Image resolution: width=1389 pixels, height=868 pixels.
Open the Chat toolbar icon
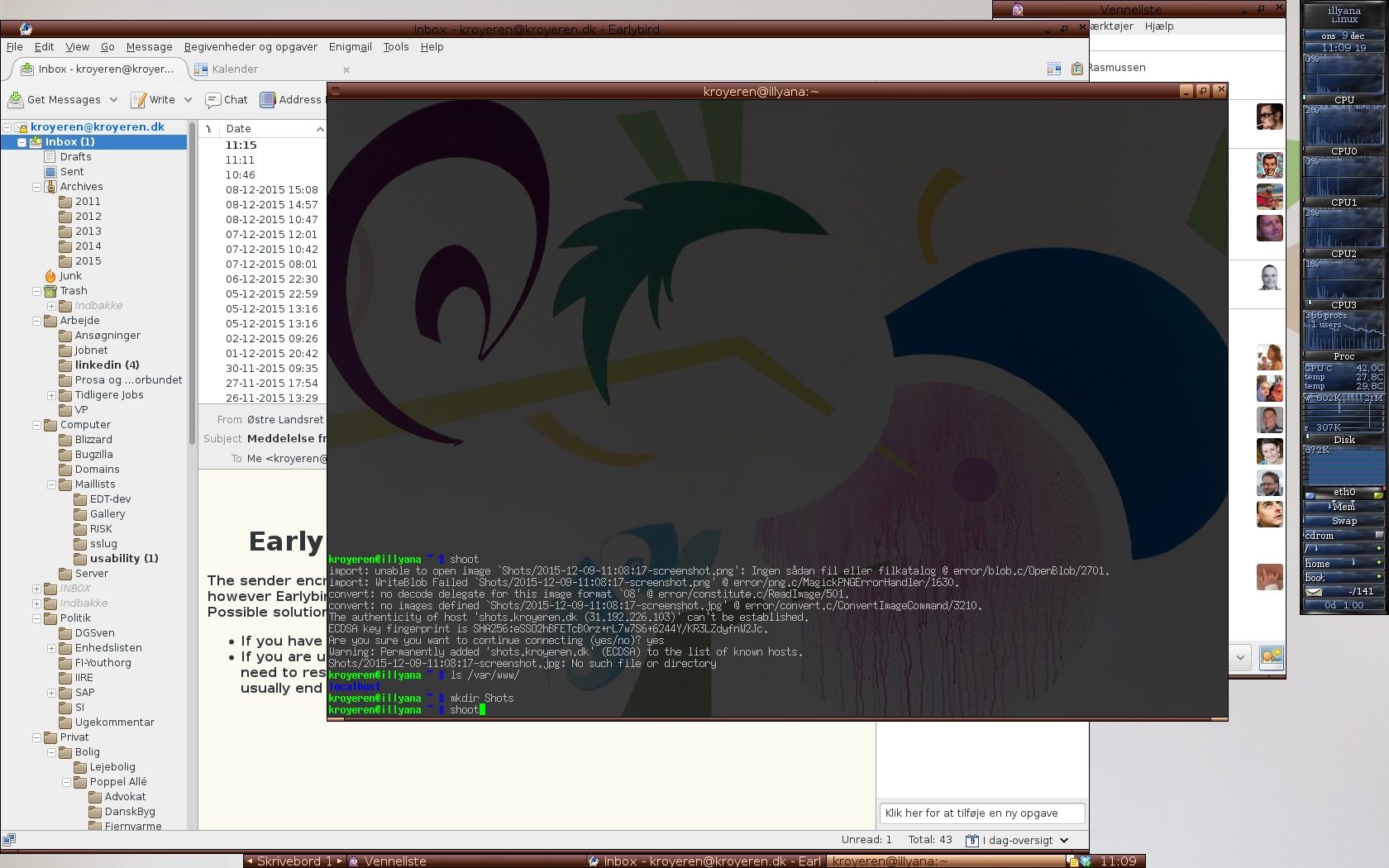tap(212, 100)
